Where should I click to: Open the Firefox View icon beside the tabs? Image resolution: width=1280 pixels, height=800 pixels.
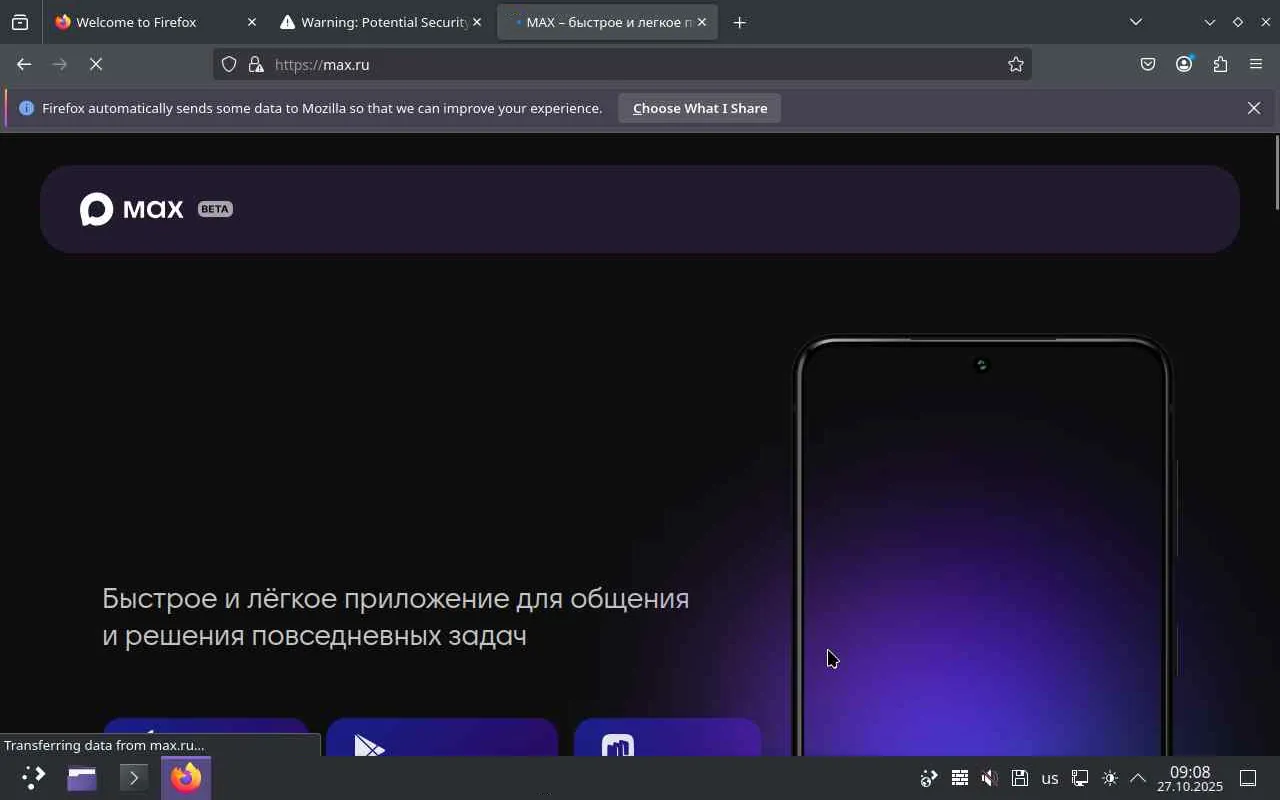(x=20, y=22)
